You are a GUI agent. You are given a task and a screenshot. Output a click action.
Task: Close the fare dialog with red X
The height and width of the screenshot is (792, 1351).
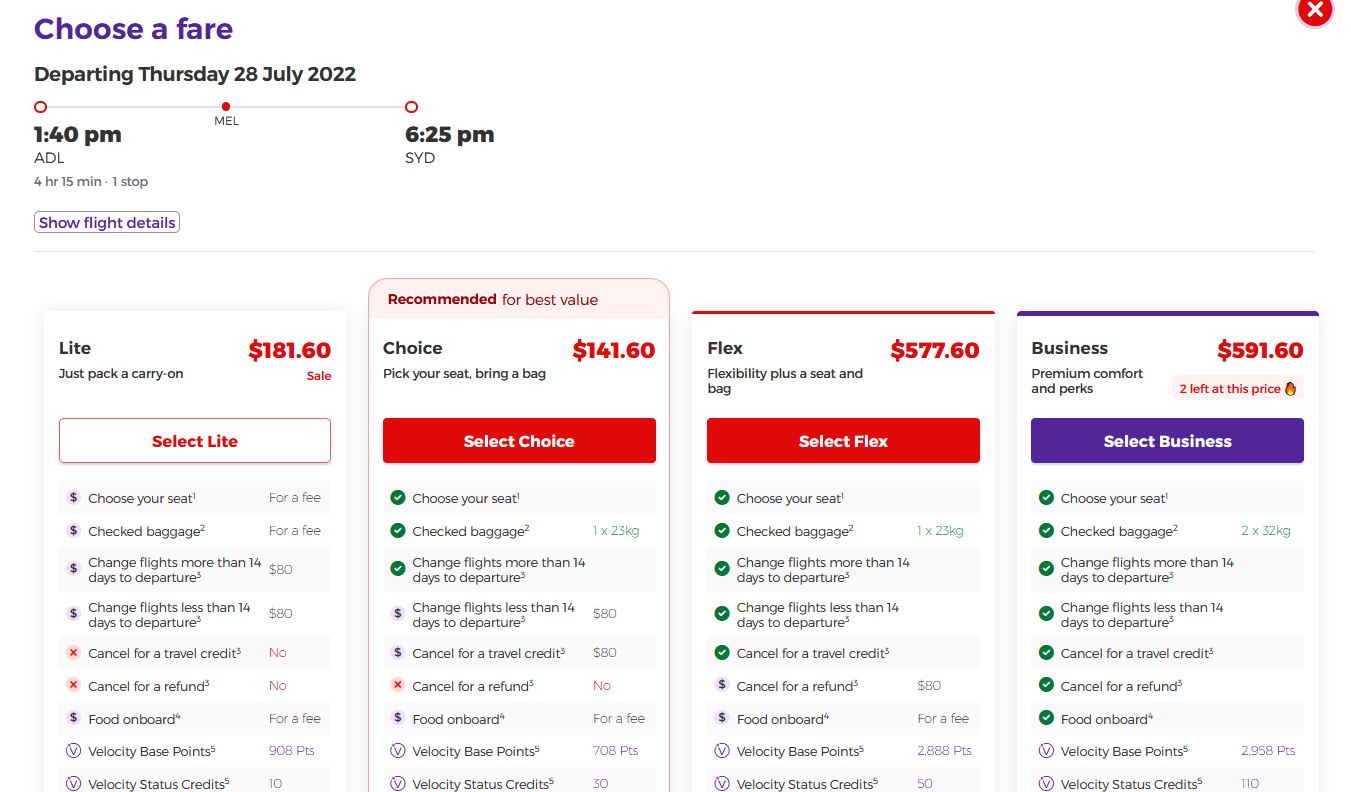(1315, 10)
